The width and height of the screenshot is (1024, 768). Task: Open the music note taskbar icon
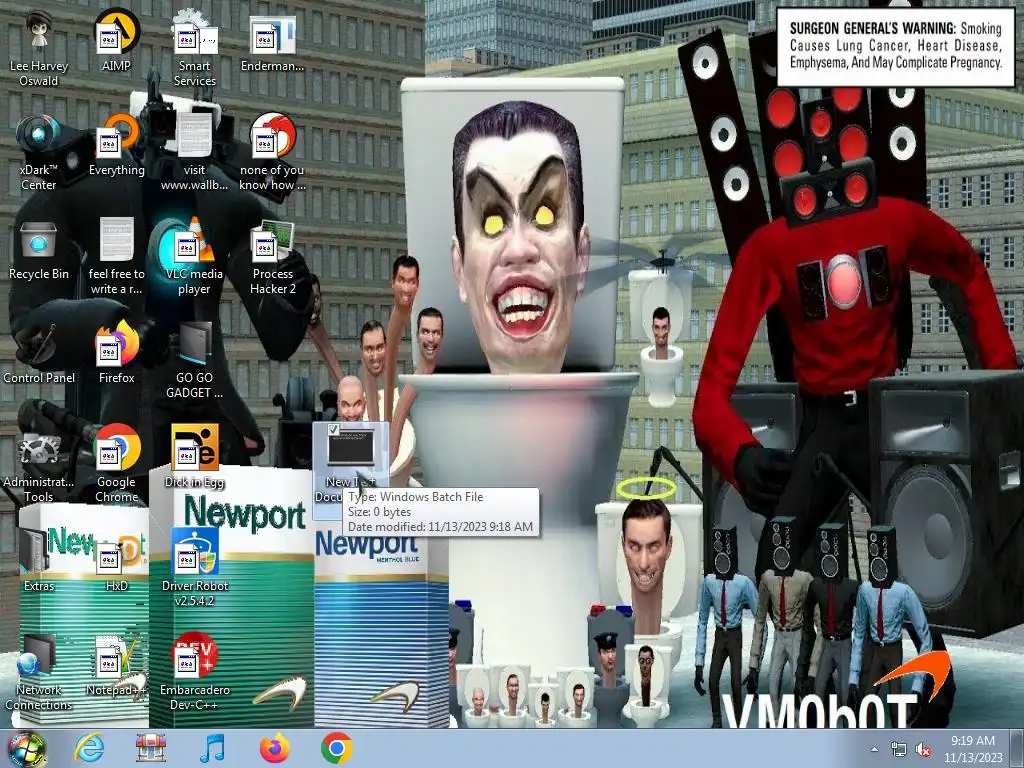(x=212, y=748)
